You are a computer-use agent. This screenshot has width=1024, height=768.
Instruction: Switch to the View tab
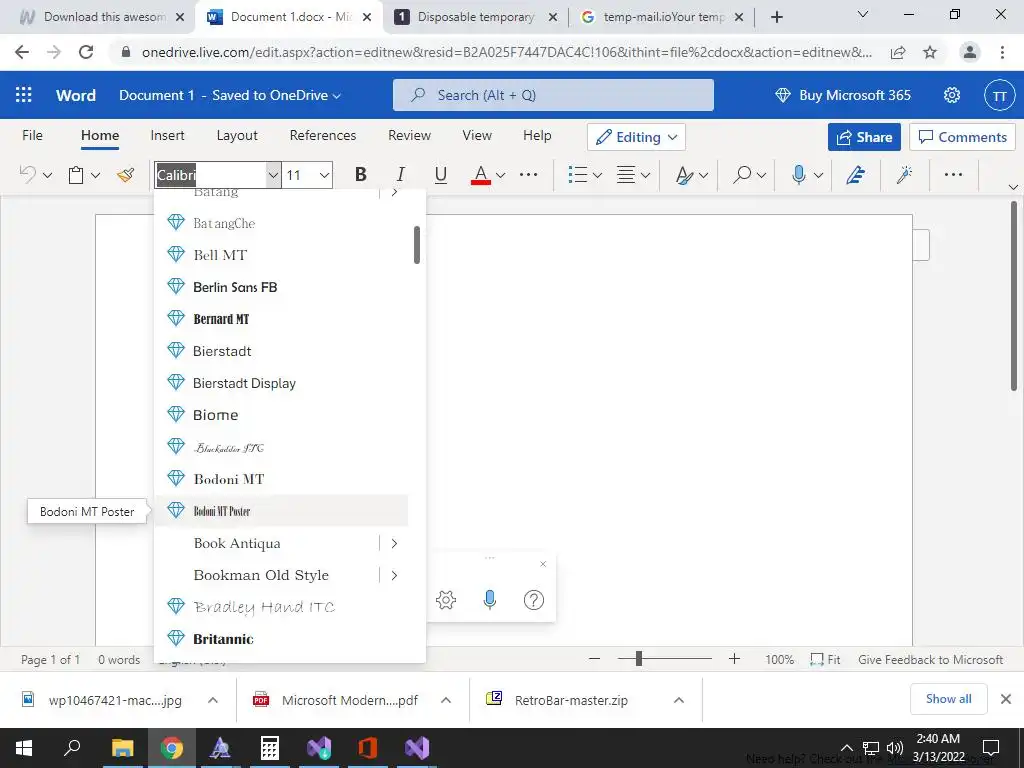point(477,135)
